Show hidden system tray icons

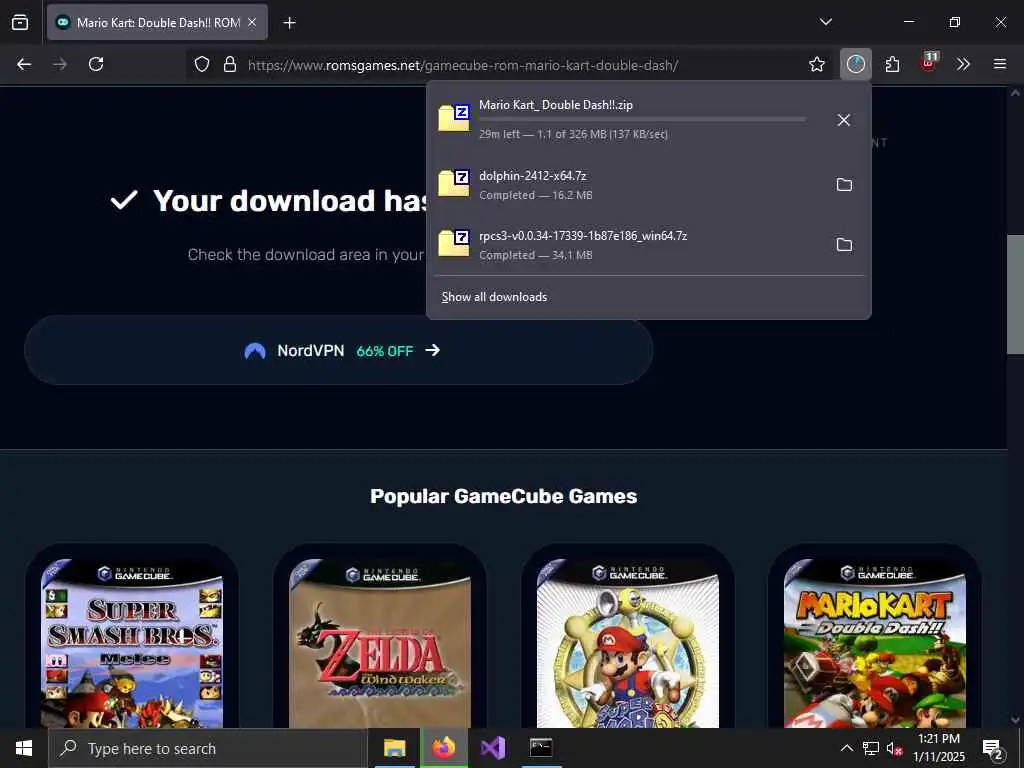(x=846, y=748)
